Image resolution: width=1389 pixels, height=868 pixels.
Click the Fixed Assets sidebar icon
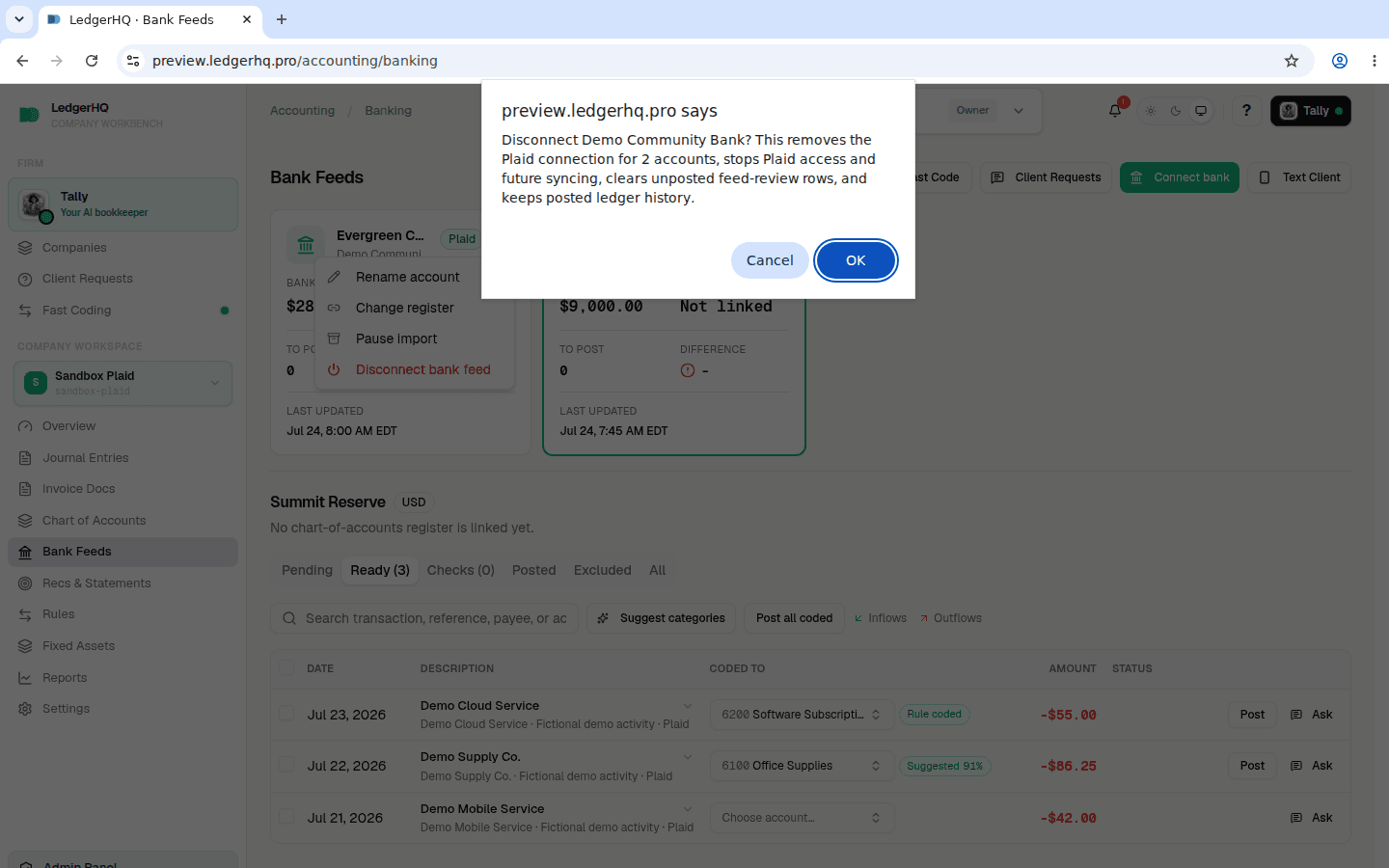tap(25, 646)
